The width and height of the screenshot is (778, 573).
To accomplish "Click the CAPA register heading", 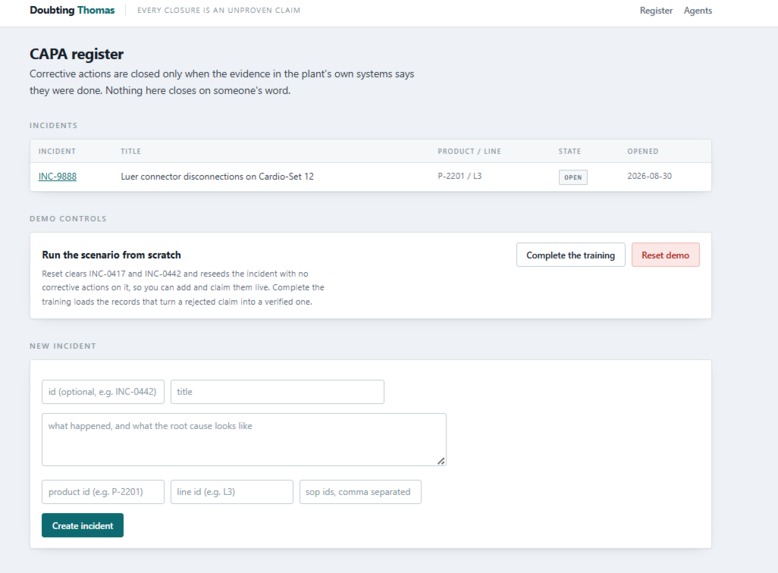I will (76, 54).
